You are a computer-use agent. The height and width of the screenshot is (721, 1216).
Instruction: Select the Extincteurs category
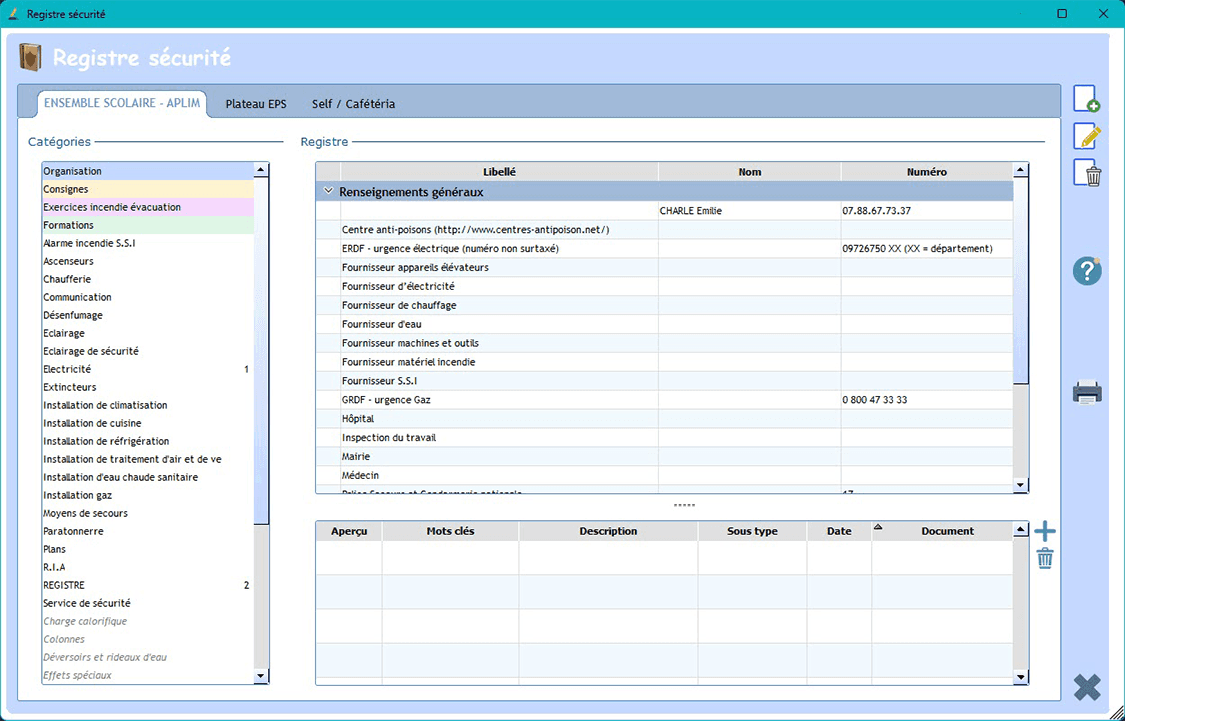pyautogui.click(x=70, y=387)
